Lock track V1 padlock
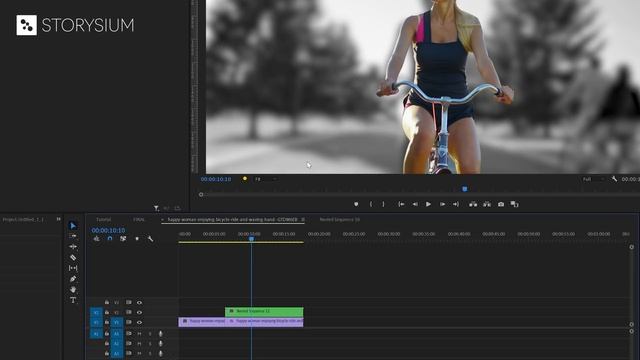The image size is (640, 360). point(107,322)
